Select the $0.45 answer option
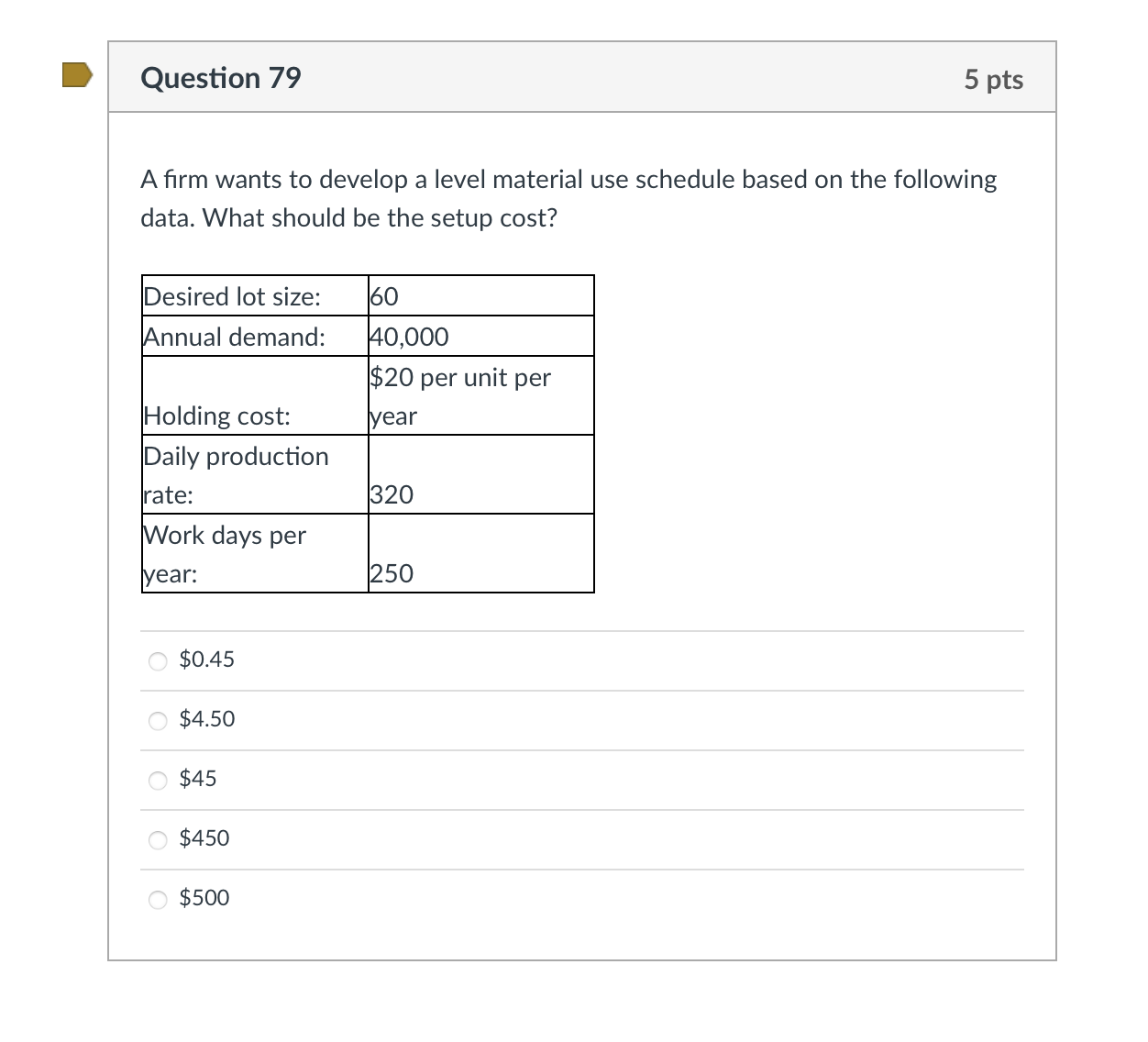1148x1042 pixels. (x=158, y=660)
